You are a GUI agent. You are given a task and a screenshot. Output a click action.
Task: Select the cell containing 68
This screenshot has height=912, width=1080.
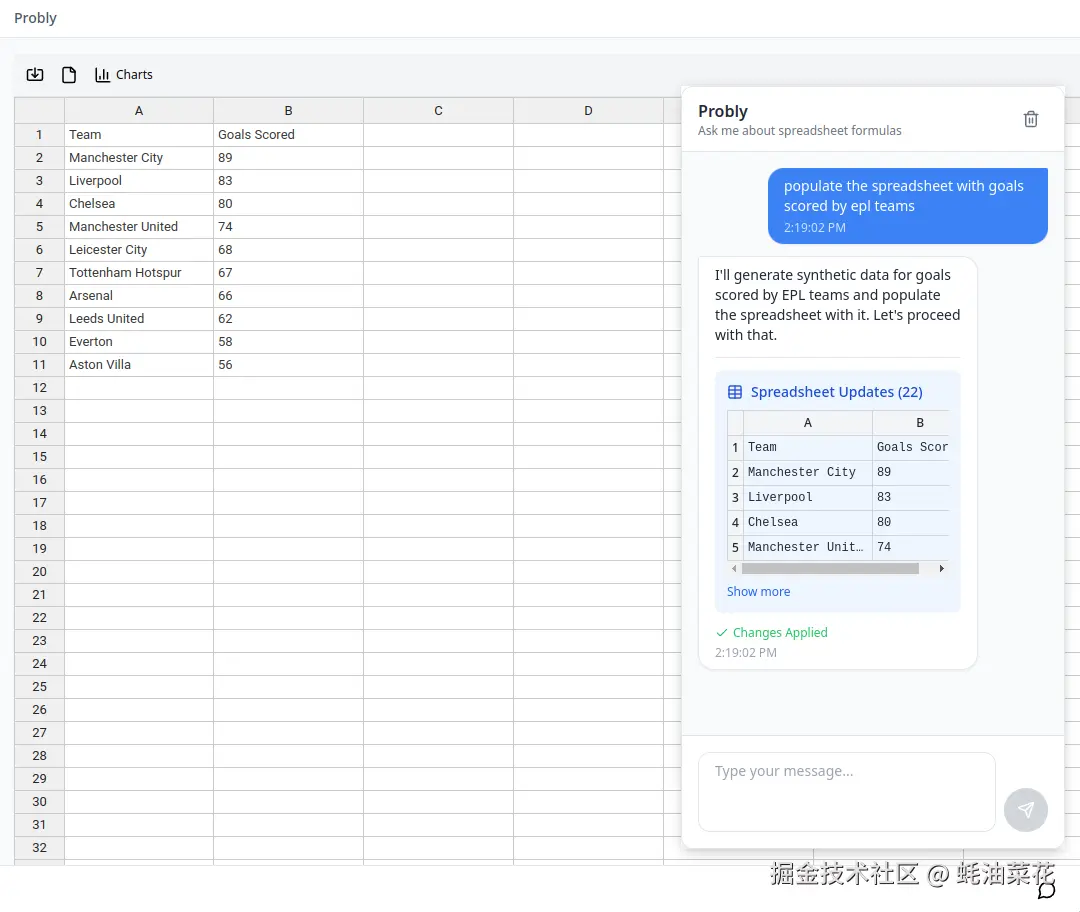(x=289, y=249)
